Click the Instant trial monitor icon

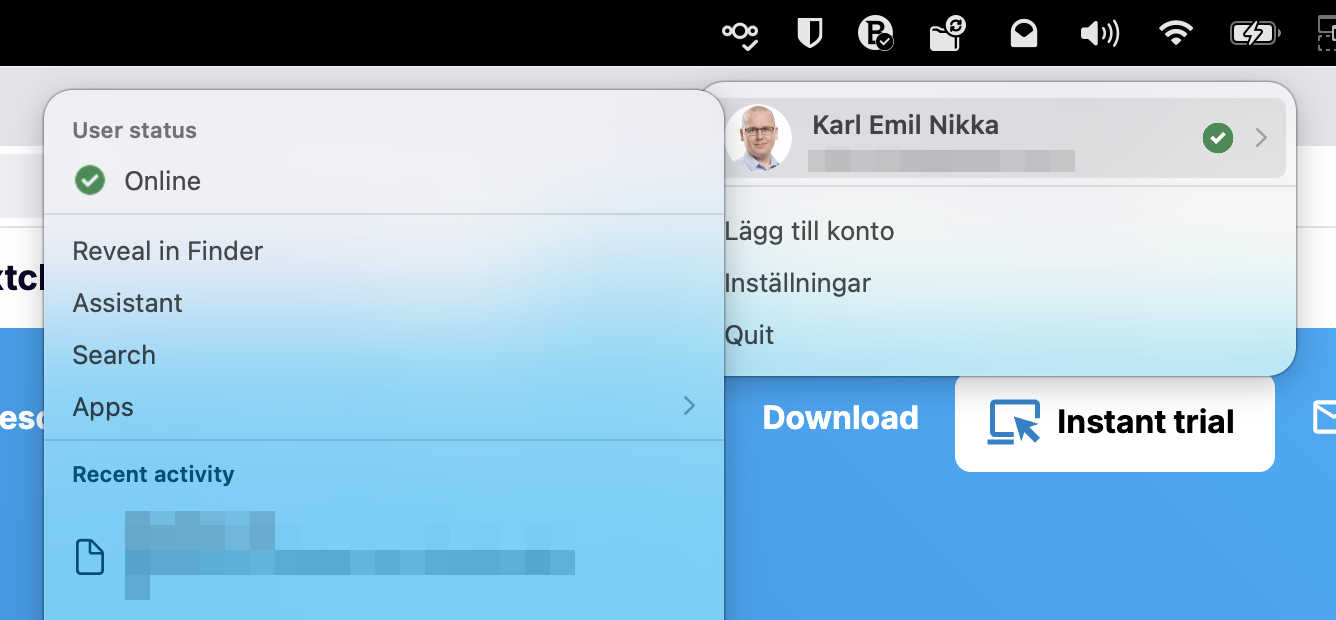(x=1013, y=421)
